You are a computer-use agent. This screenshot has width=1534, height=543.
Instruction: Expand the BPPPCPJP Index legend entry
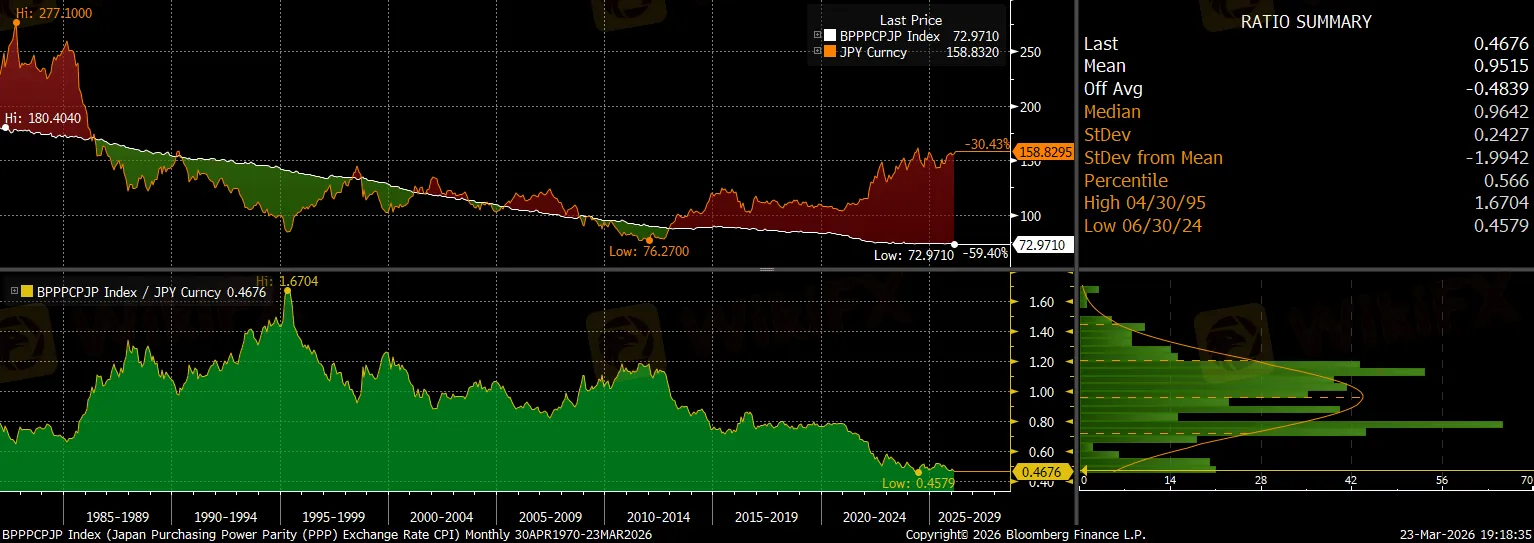pos(817,36)
